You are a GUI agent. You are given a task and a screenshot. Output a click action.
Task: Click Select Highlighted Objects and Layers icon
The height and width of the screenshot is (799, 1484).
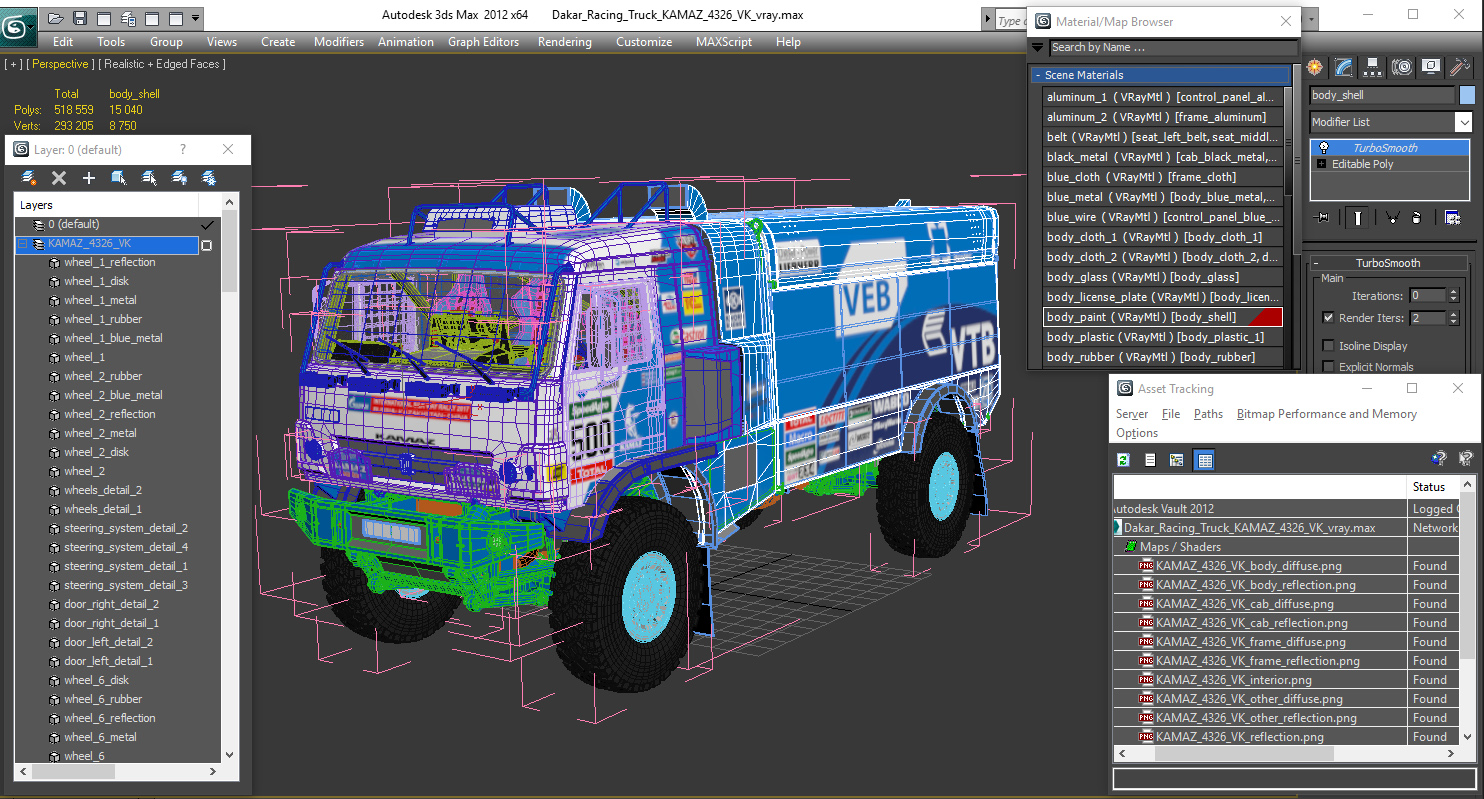click(119, 178)
